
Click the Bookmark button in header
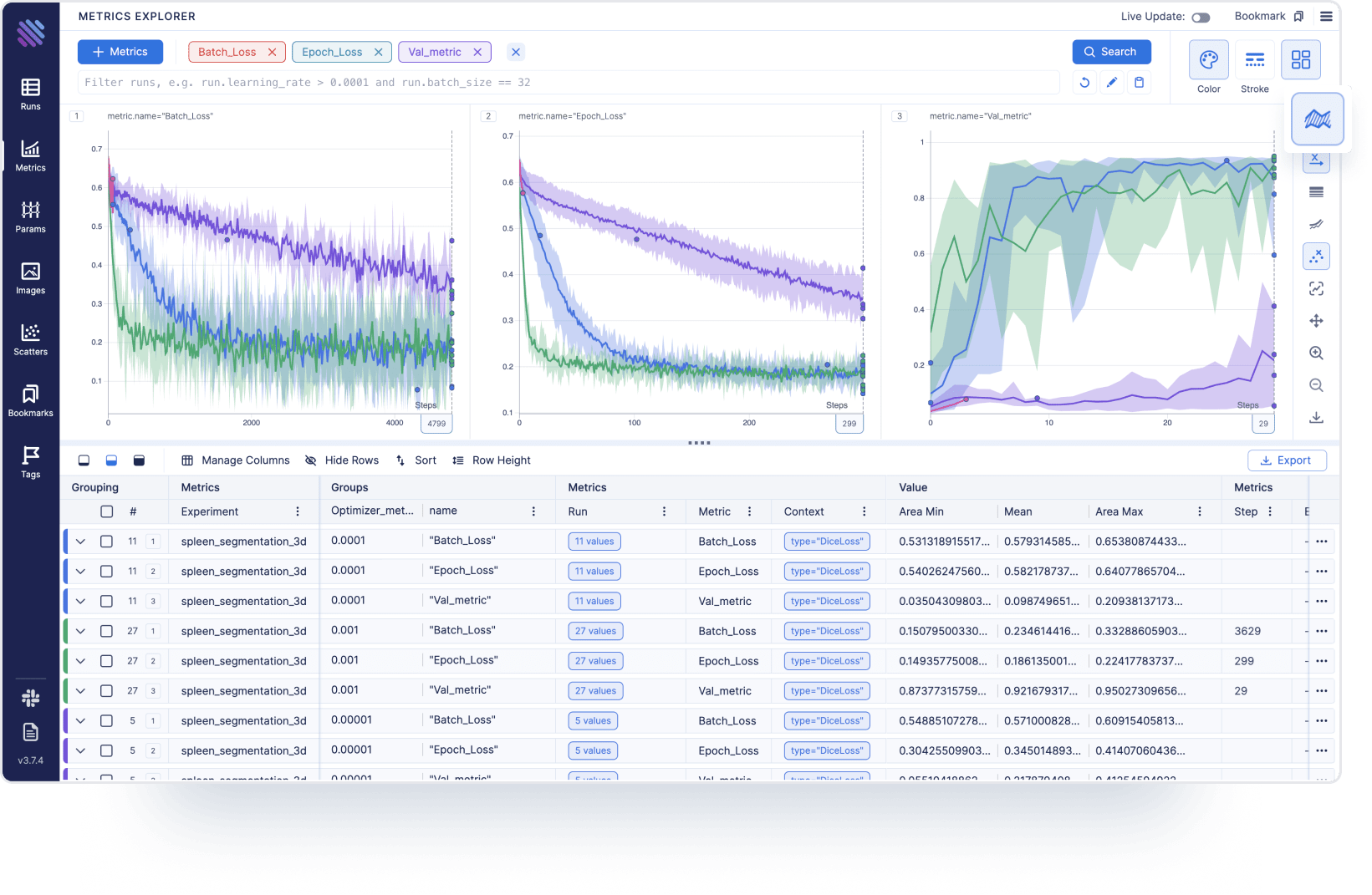[x=1268, y=16]
